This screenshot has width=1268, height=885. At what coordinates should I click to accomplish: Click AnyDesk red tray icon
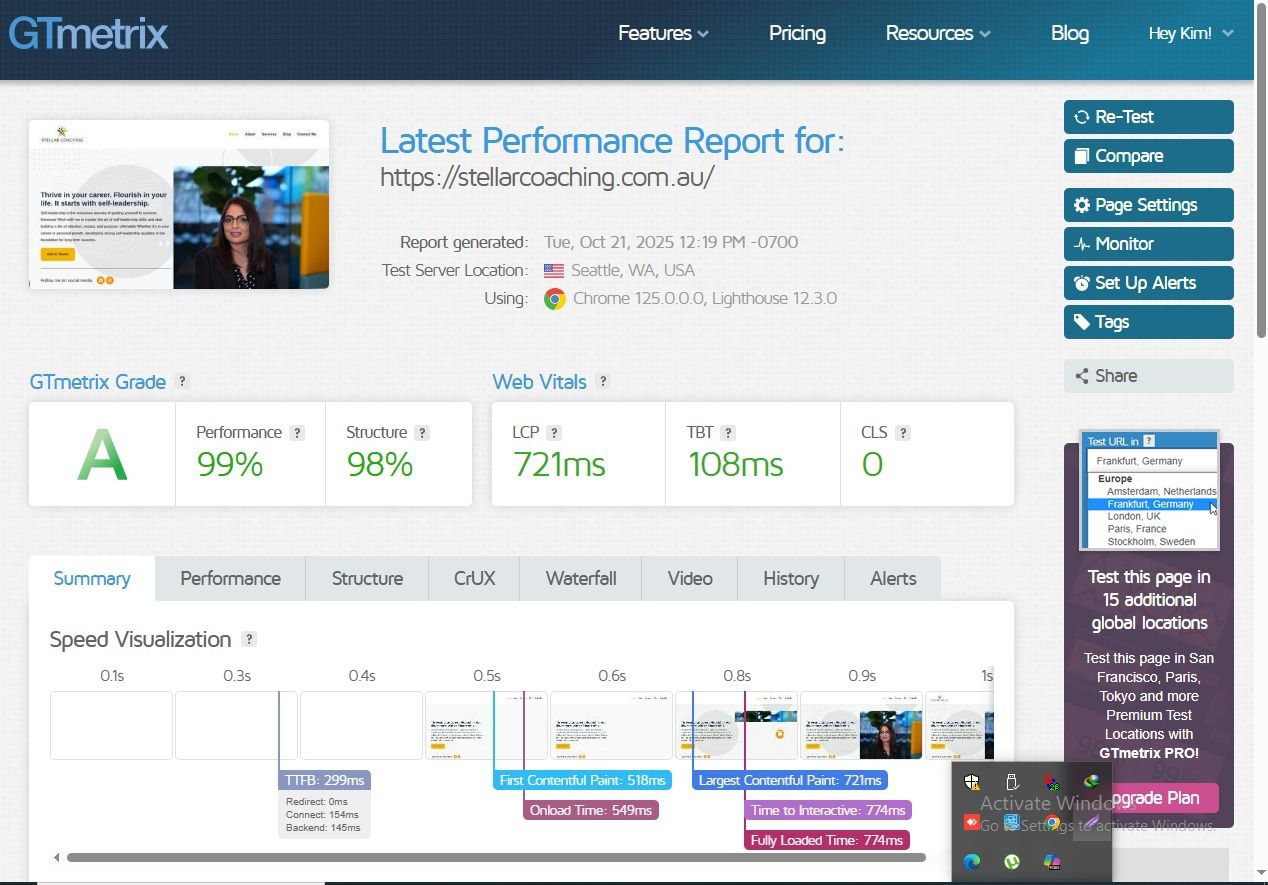click(971, 822)
